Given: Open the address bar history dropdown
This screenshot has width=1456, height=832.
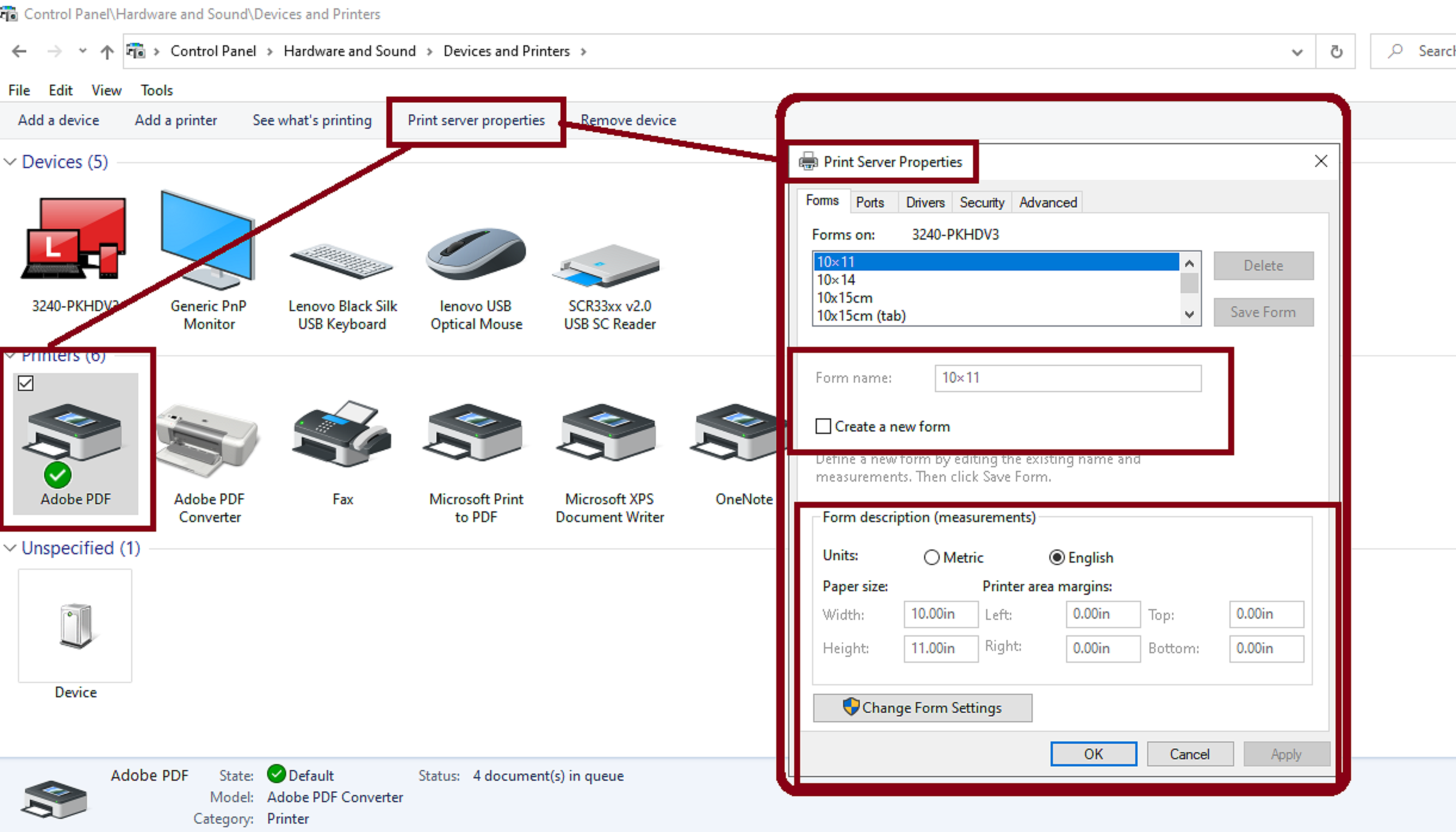Looking at the screenshot, I should [x=1297, y=52].
